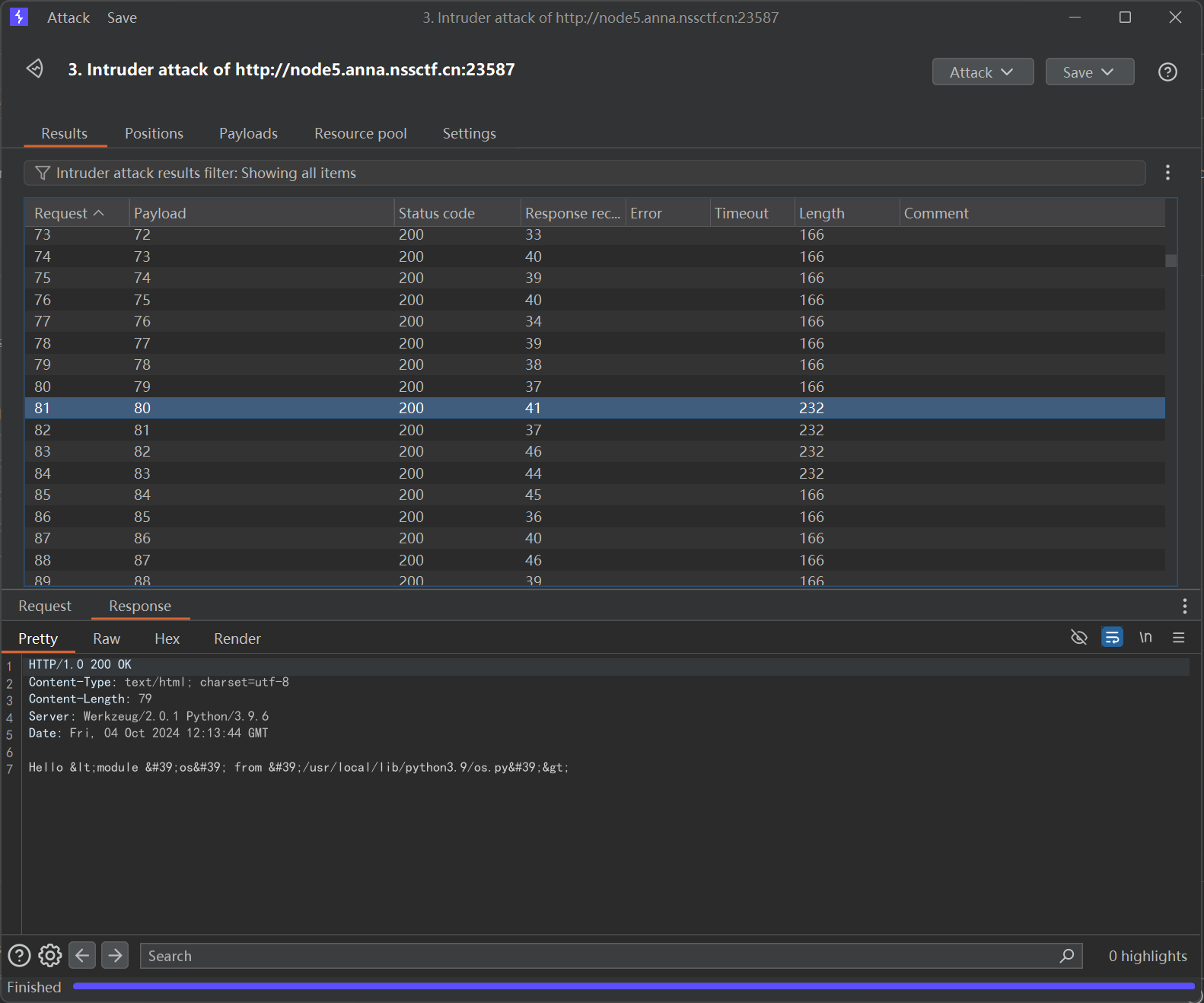This screenshot has height=1003, width=1204.
Task: Go to previous search match arrow
Action: (82, 955)
